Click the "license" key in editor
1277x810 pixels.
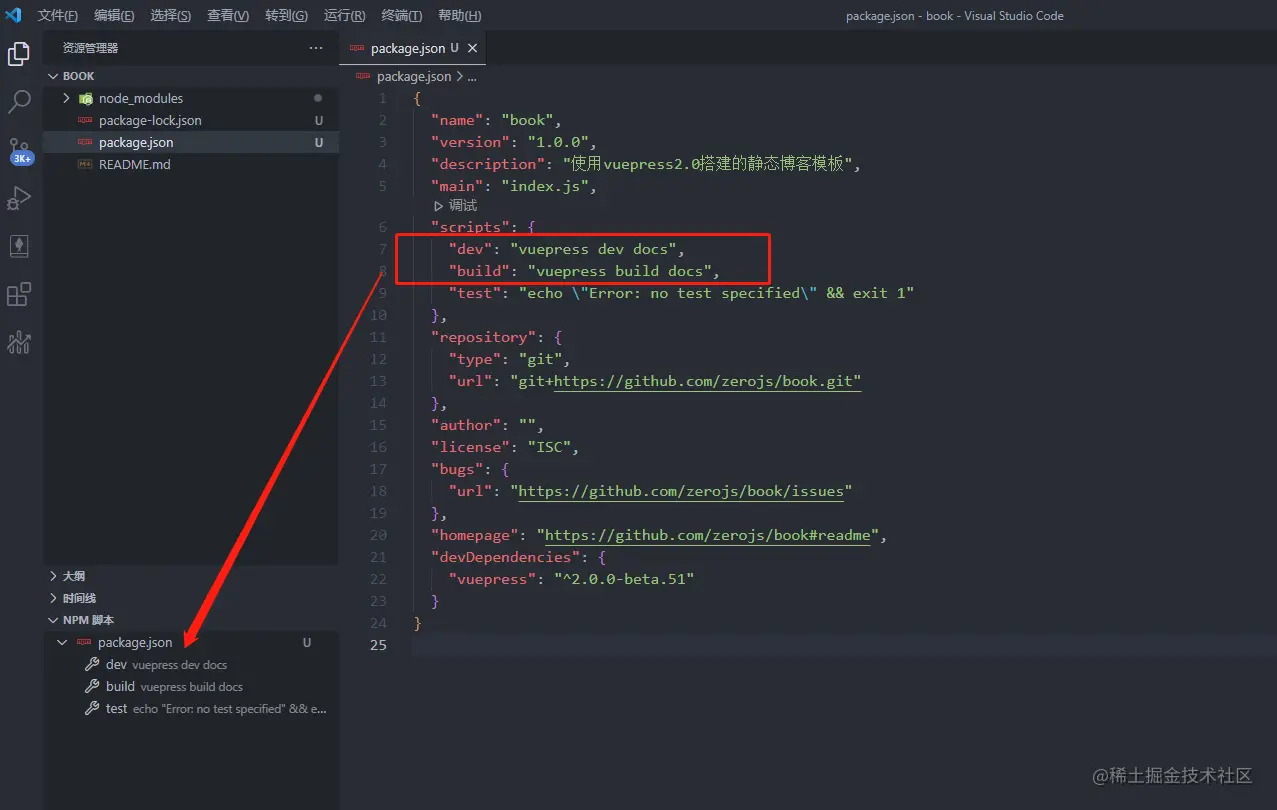click(470, 447)
